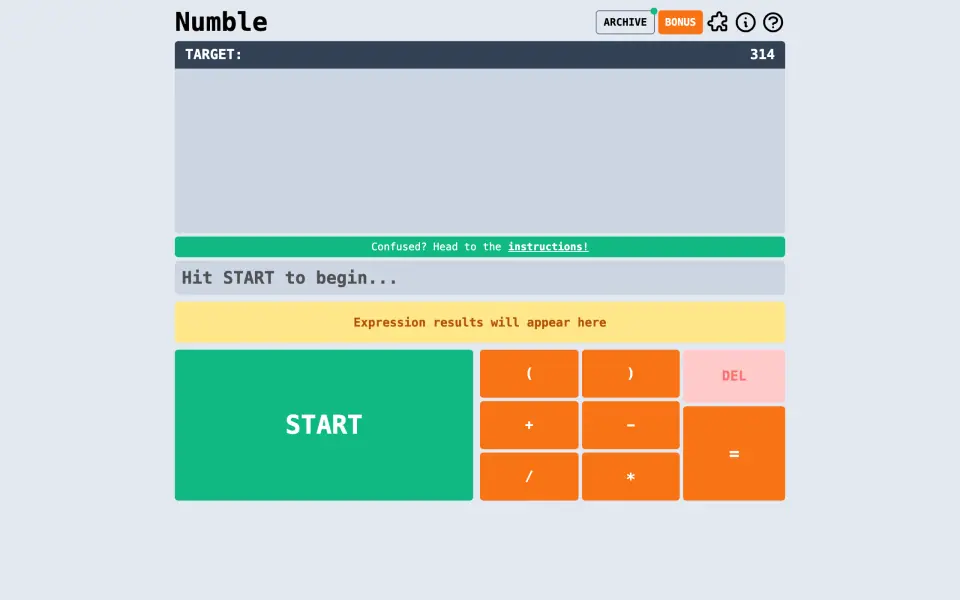Click the target value 314

pyautogui.click(x=762, y=54)
